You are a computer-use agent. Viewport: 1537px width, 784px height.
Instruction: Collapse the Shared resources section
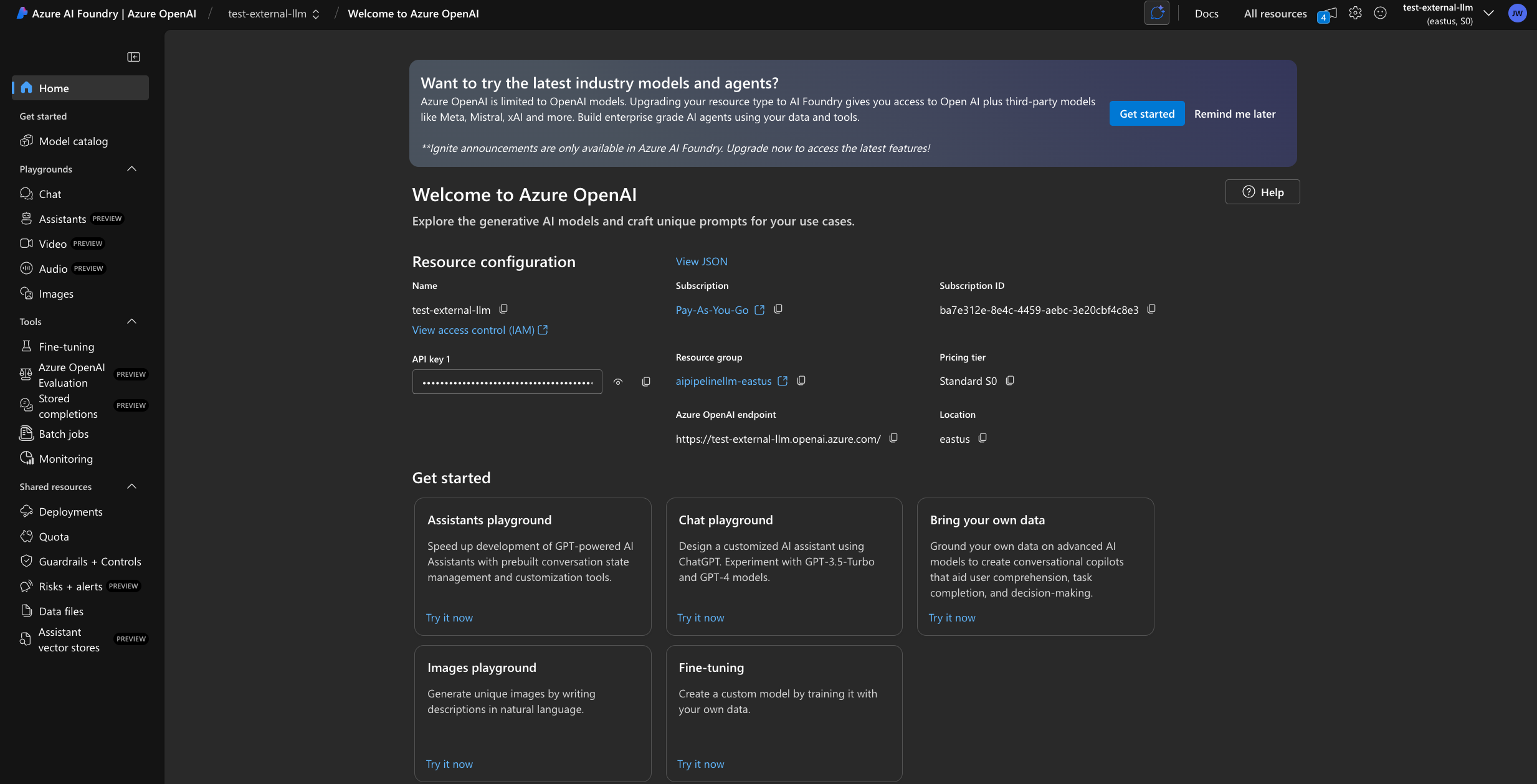[x=131, y=486]
